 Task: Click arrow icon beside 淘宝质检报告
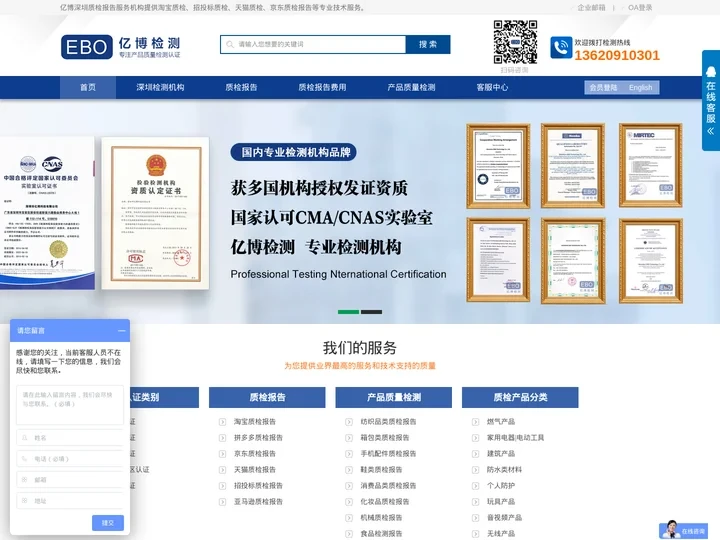tap(222, 422)
